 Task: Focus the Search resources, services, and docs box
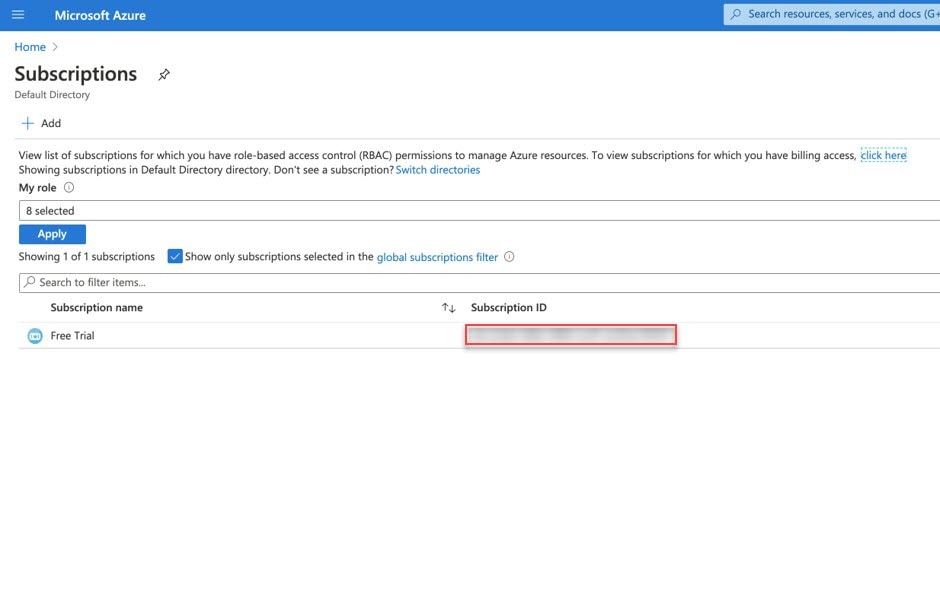(831, 14)
